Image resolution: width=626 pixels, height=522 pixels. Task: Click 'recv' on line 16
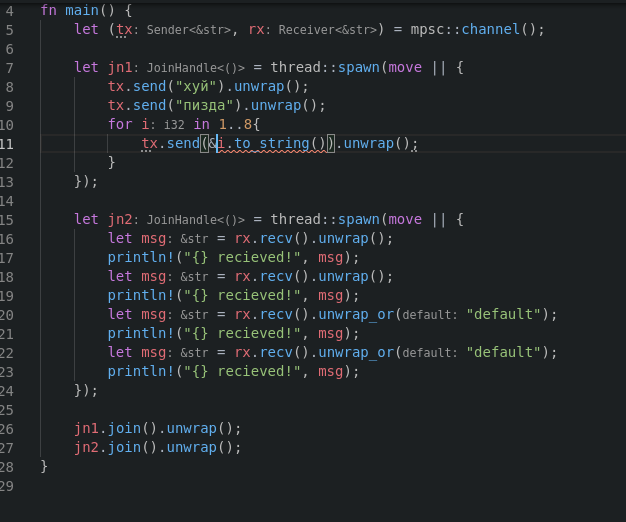click(276, 238)
